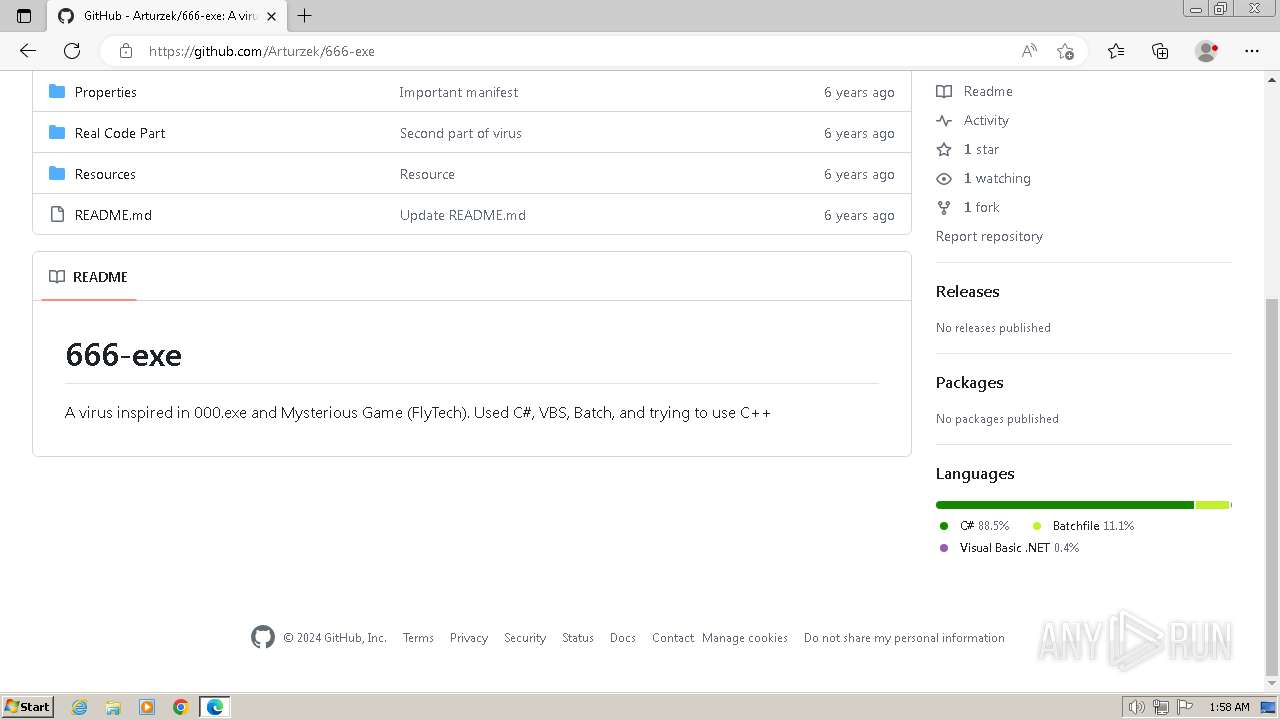Close the GitHub 666-exe tab
This screenshot has width=1280, height=720.
[x=271, y=16]
